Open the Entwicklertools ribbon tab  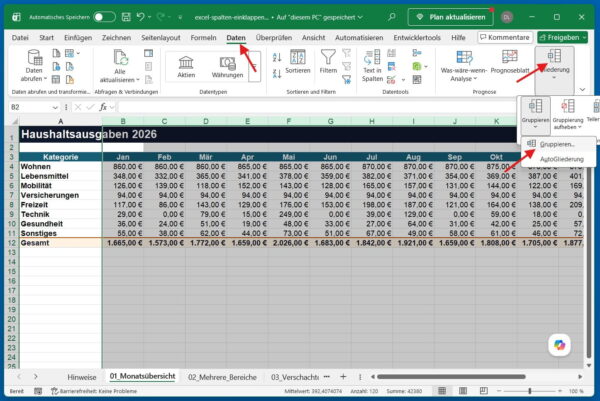click(417, 37)
